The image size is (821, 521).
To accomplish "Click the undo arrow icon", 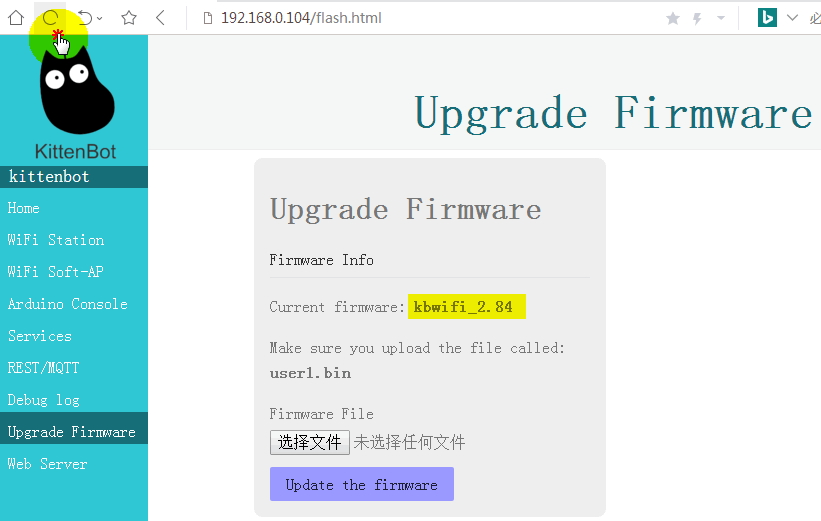I will 85,18.
